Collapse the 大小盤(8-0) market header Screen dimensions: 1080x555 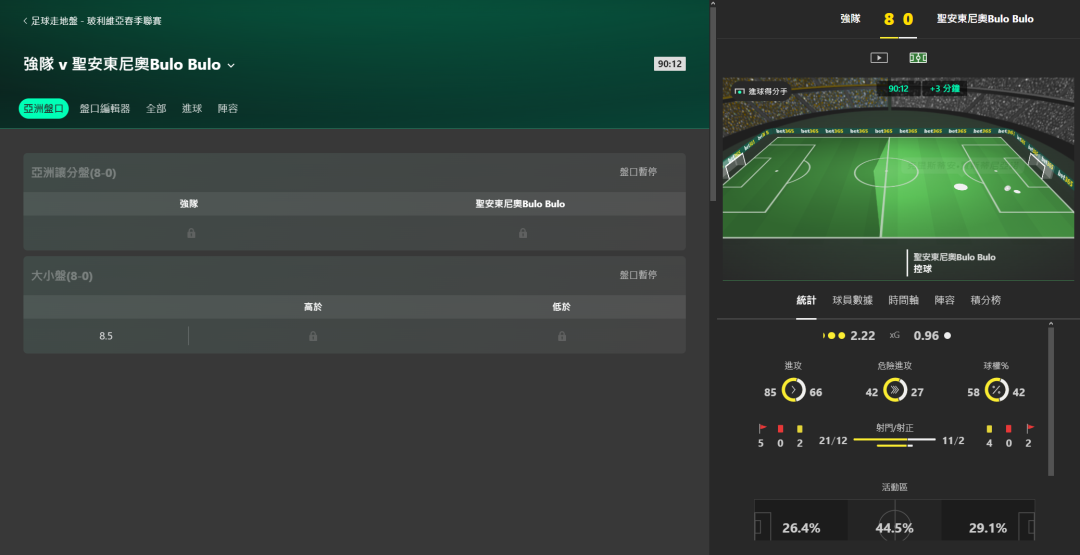click(354, 275)
